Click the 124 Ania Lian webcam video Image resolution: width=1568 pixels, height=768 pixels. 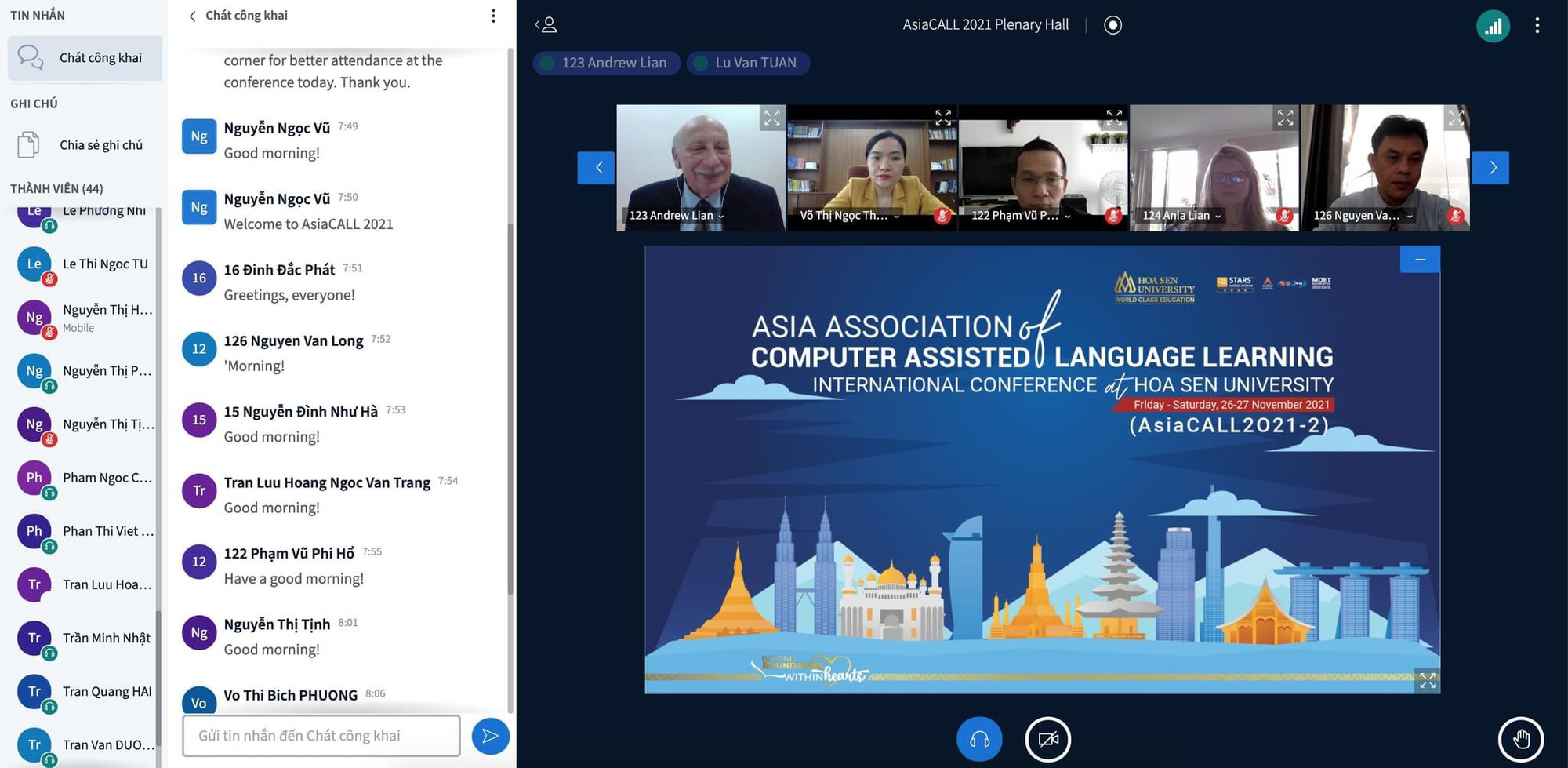[x=1214, y=168]
